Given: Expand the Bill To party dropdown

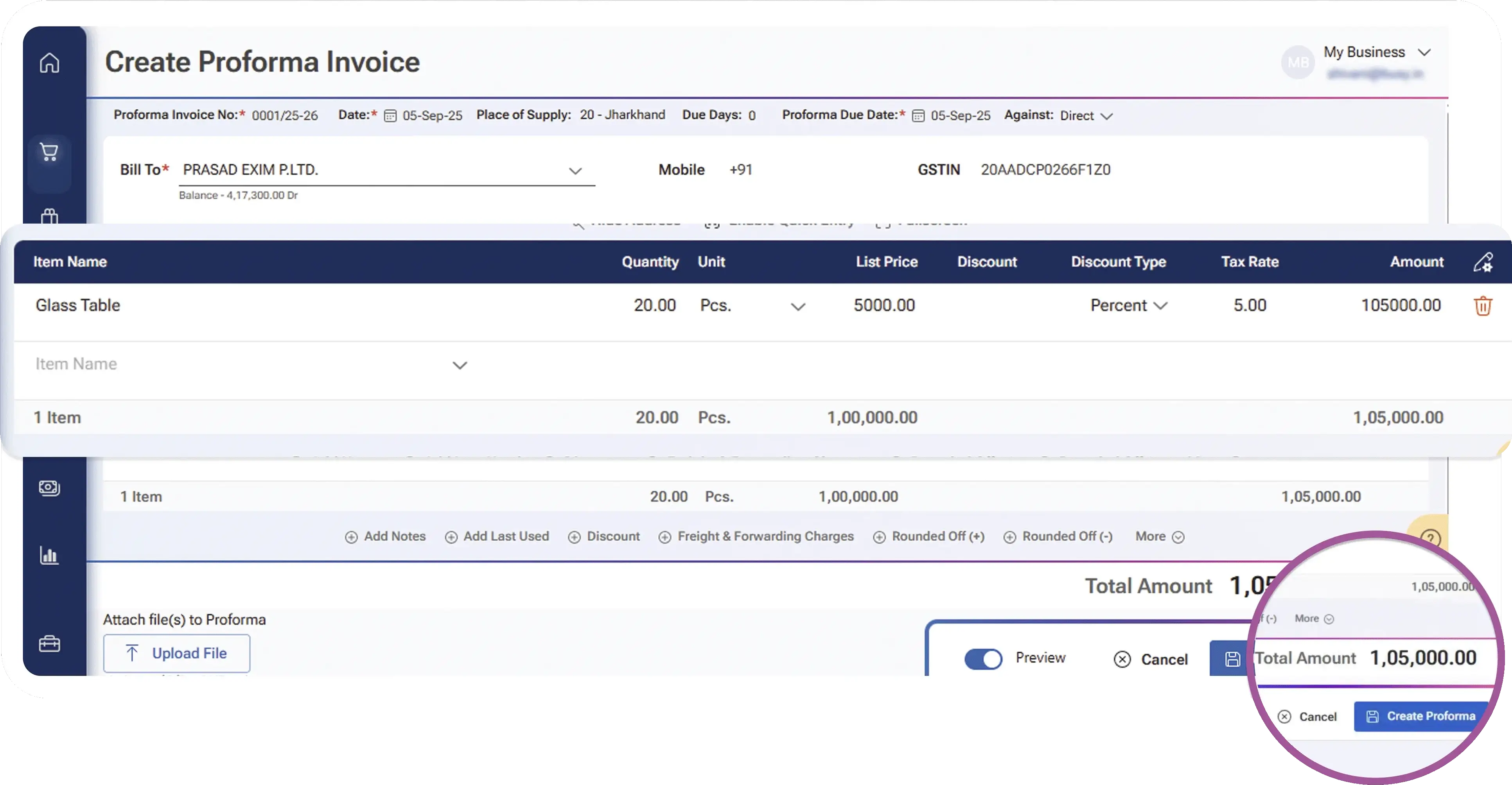Looking at the screenshot, I should pyautogui.click(x=575, y=171).
